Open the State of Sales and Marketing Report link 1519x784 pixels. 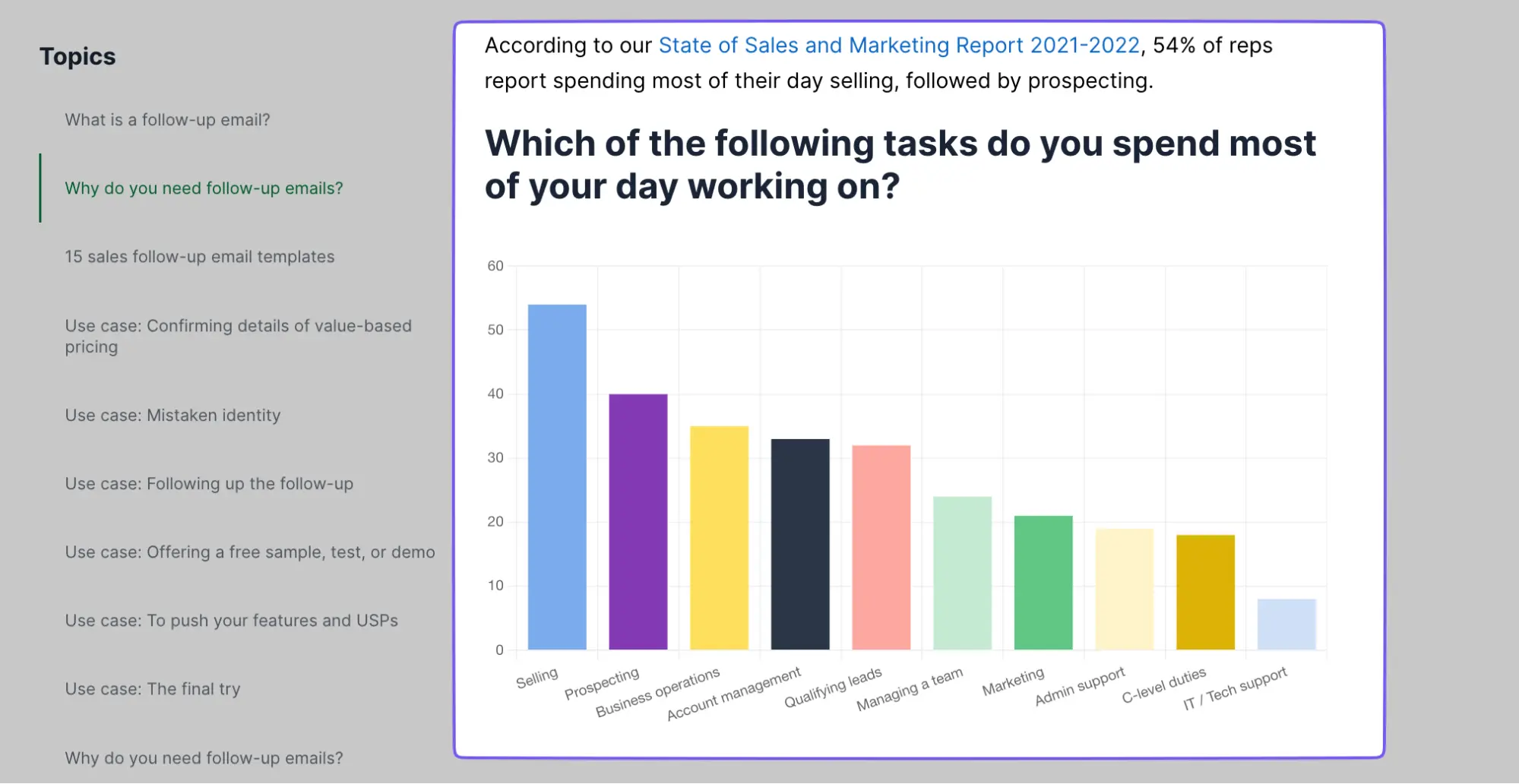(x=898, y=46)
